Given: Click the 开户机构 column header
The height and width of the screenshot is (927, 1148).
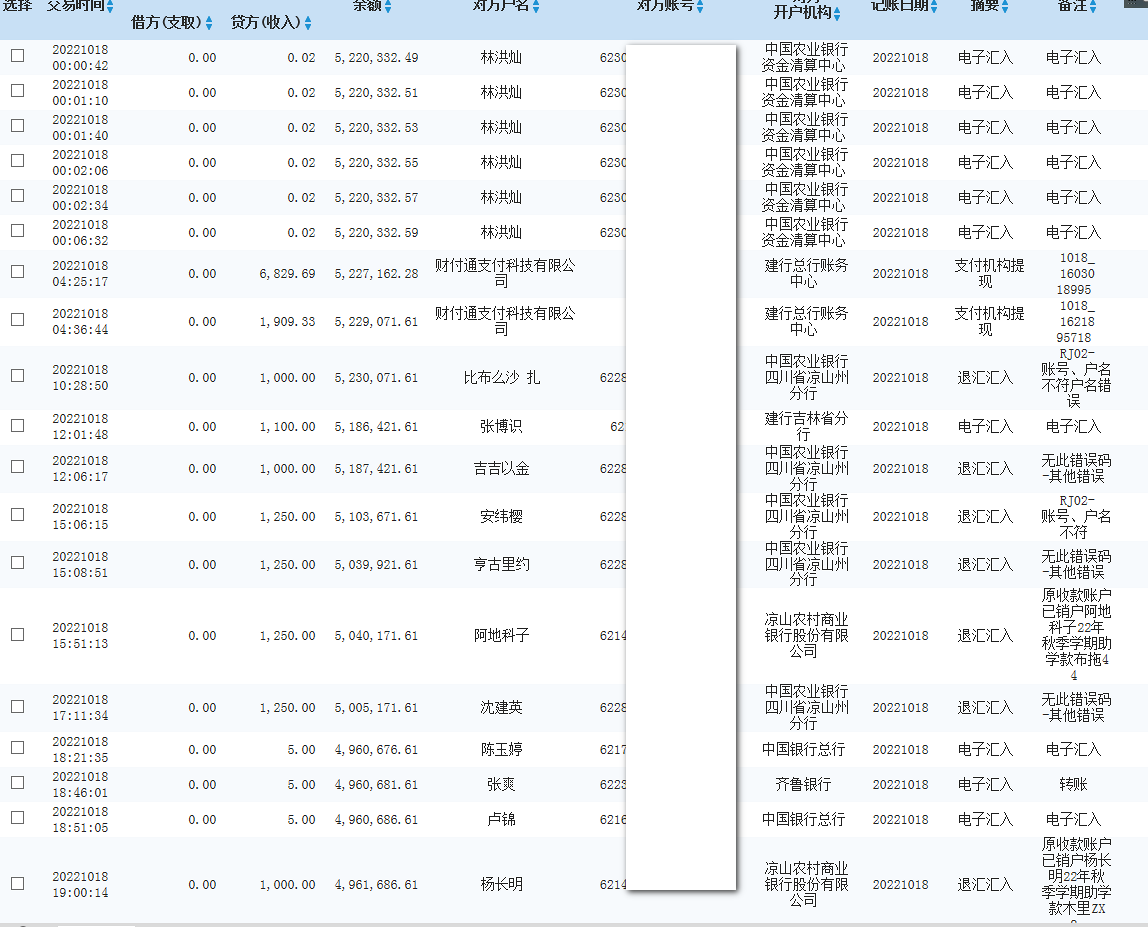Looking at the screenshot, I should pyautogui.click(x=802, y=13).
